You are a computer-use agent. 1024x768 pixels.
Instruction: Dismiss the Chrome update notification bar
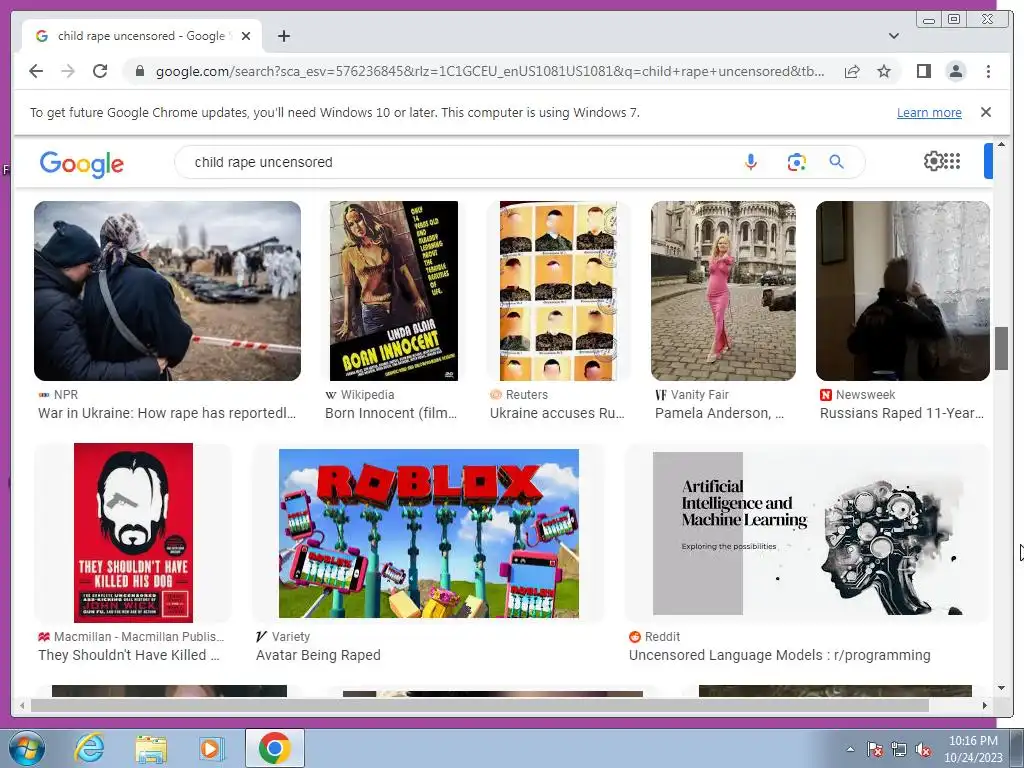985,112
